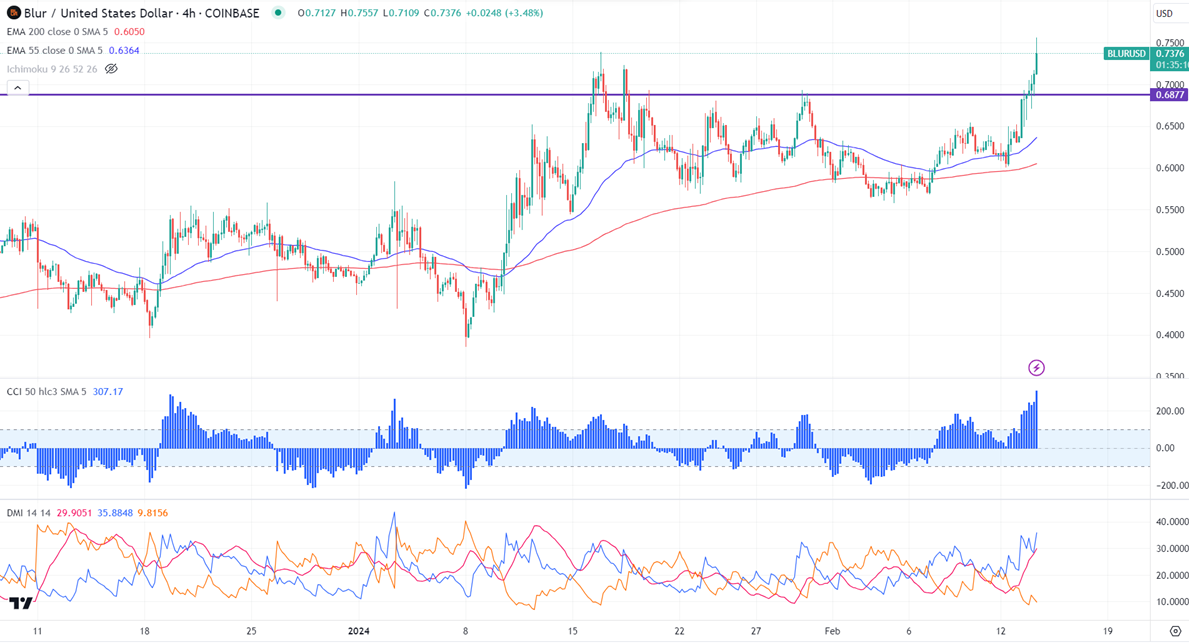The height and width of the screenshot is (644, 1189).
Task: Select the DMI 14 14 legend
Action: [29, 514]
